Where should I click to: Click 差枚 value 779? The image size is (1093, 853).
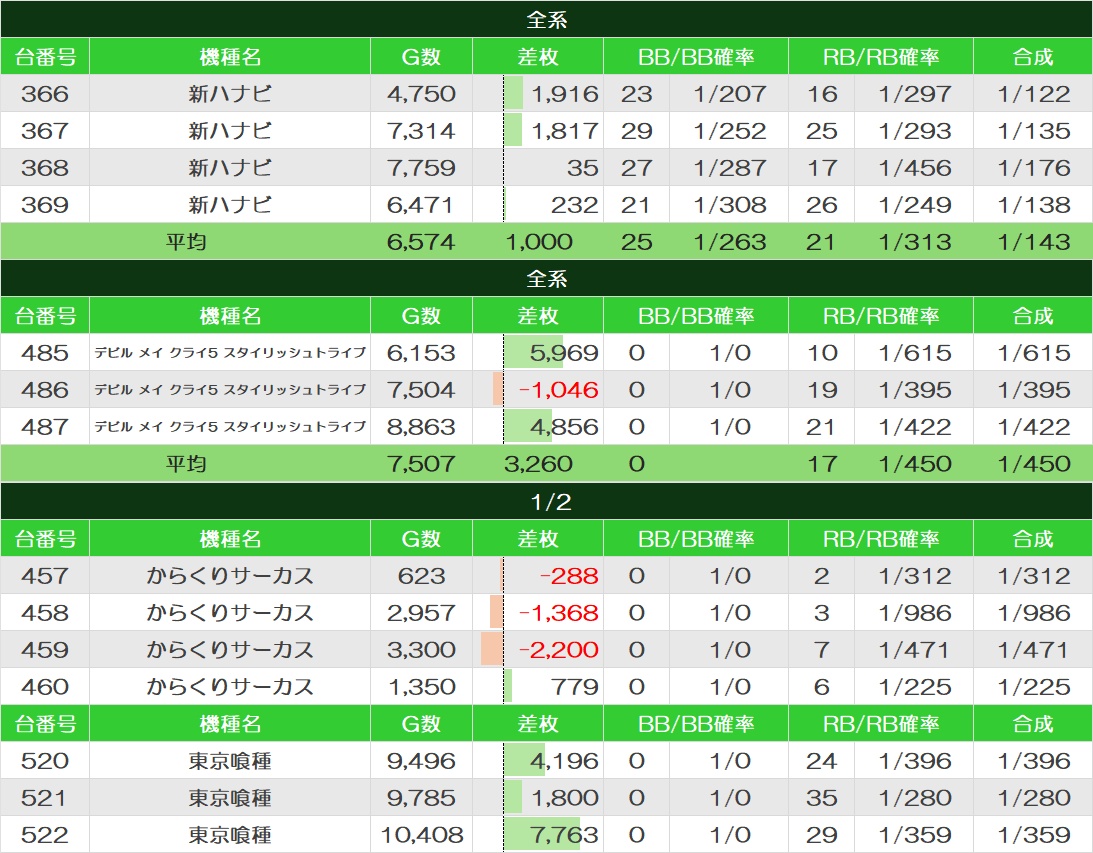point(574,686)
